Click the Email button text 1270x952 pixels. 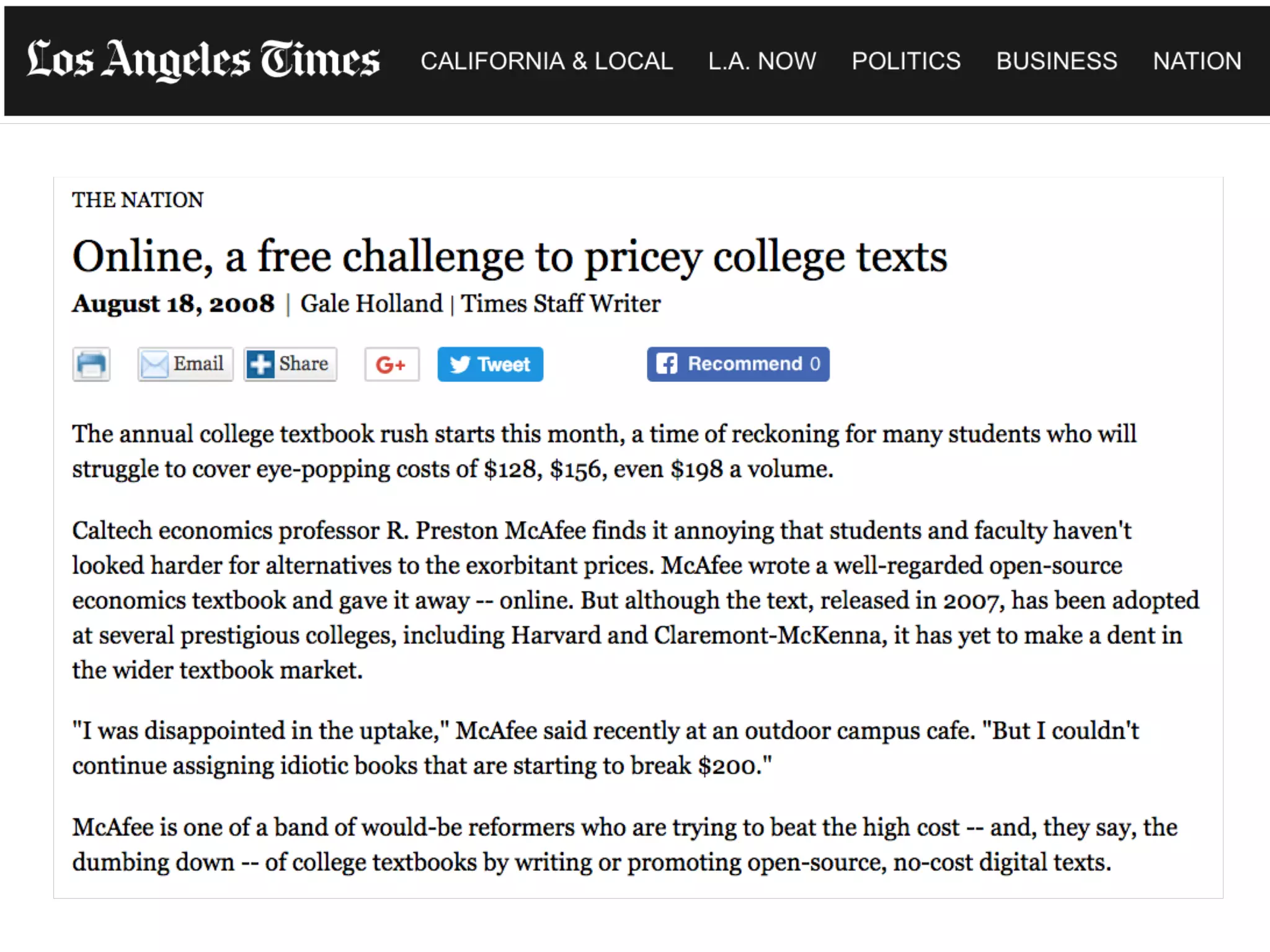pos(198,363)
